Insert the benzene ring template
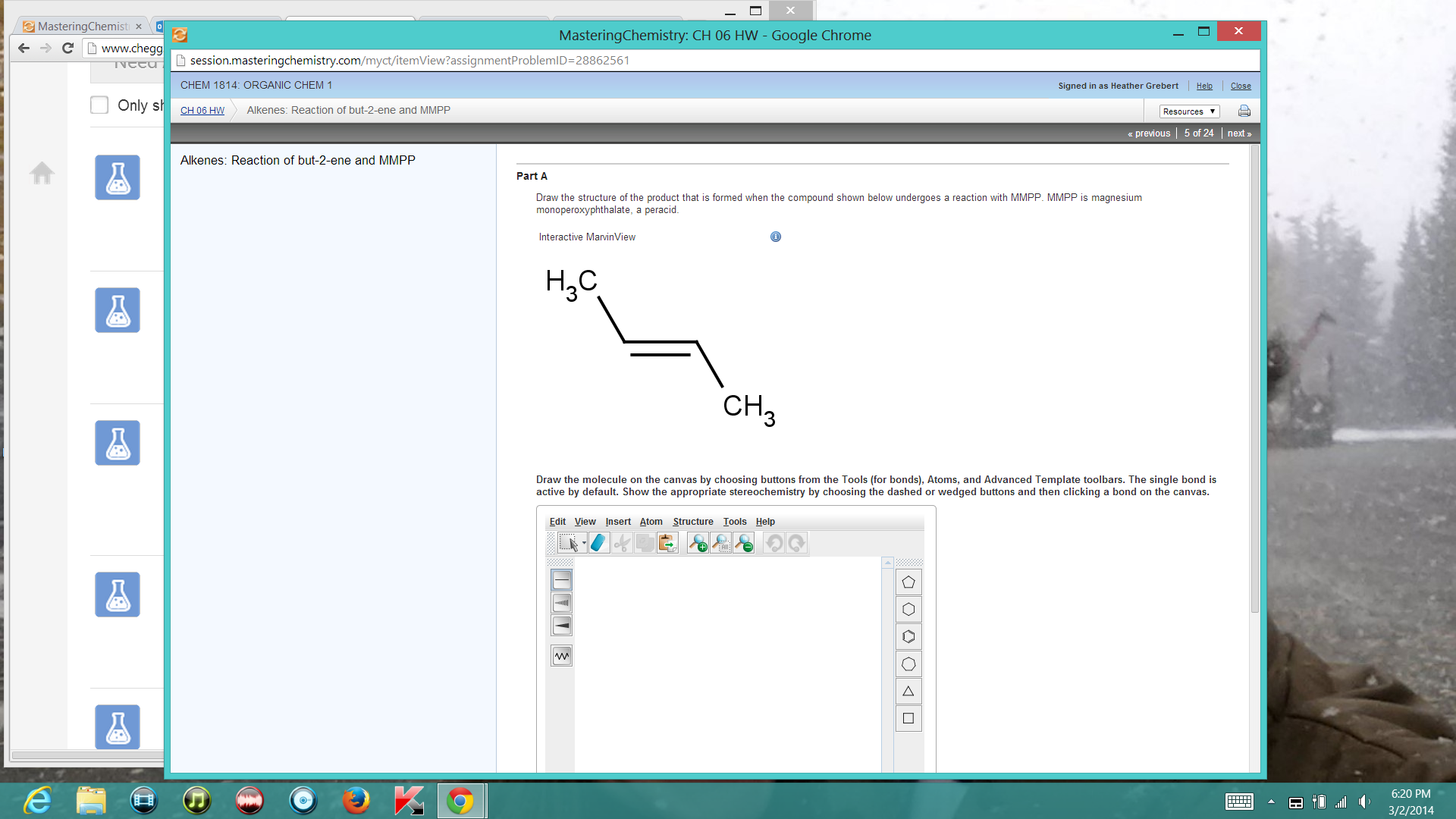 tap(908, 637)
